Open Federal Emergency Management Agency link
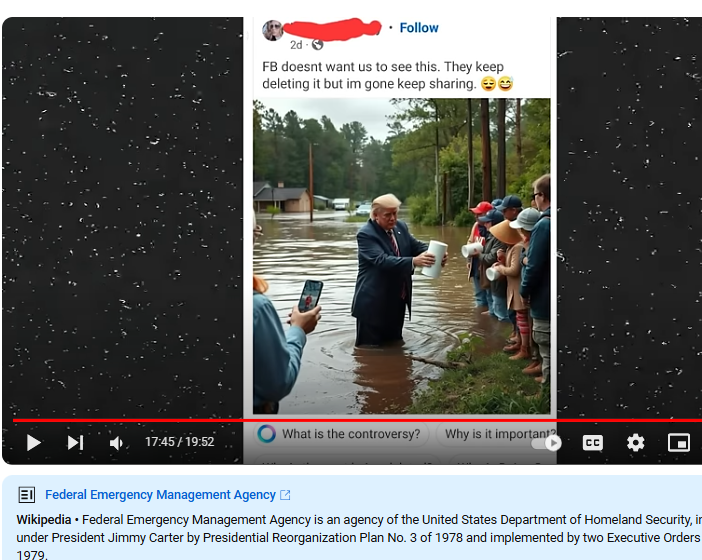Image resolution: width=702 pixels, height=560 pixels. coord(160,495)
